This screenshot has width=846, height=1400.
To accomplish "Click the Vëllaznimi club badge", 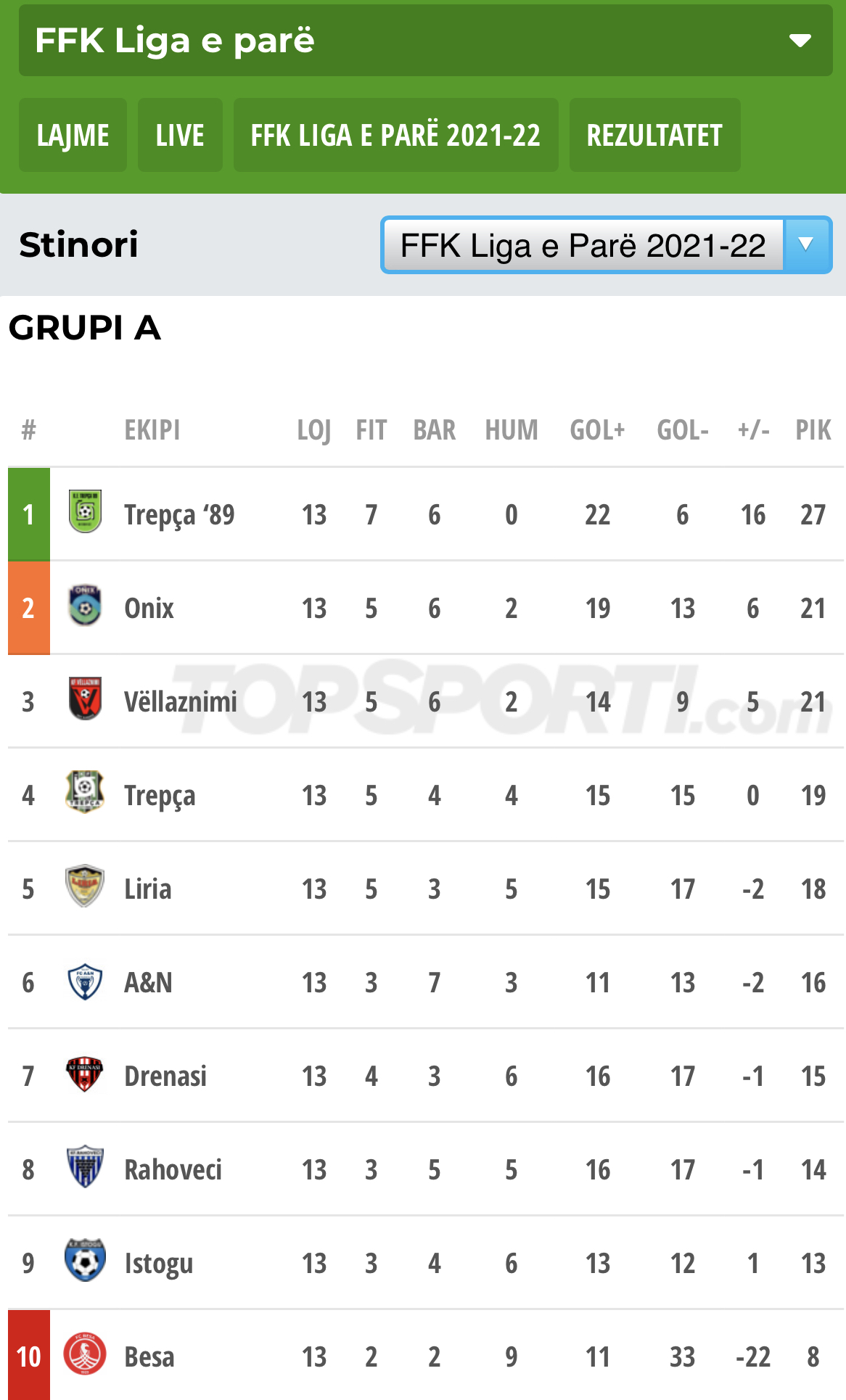I will [85, 699].
